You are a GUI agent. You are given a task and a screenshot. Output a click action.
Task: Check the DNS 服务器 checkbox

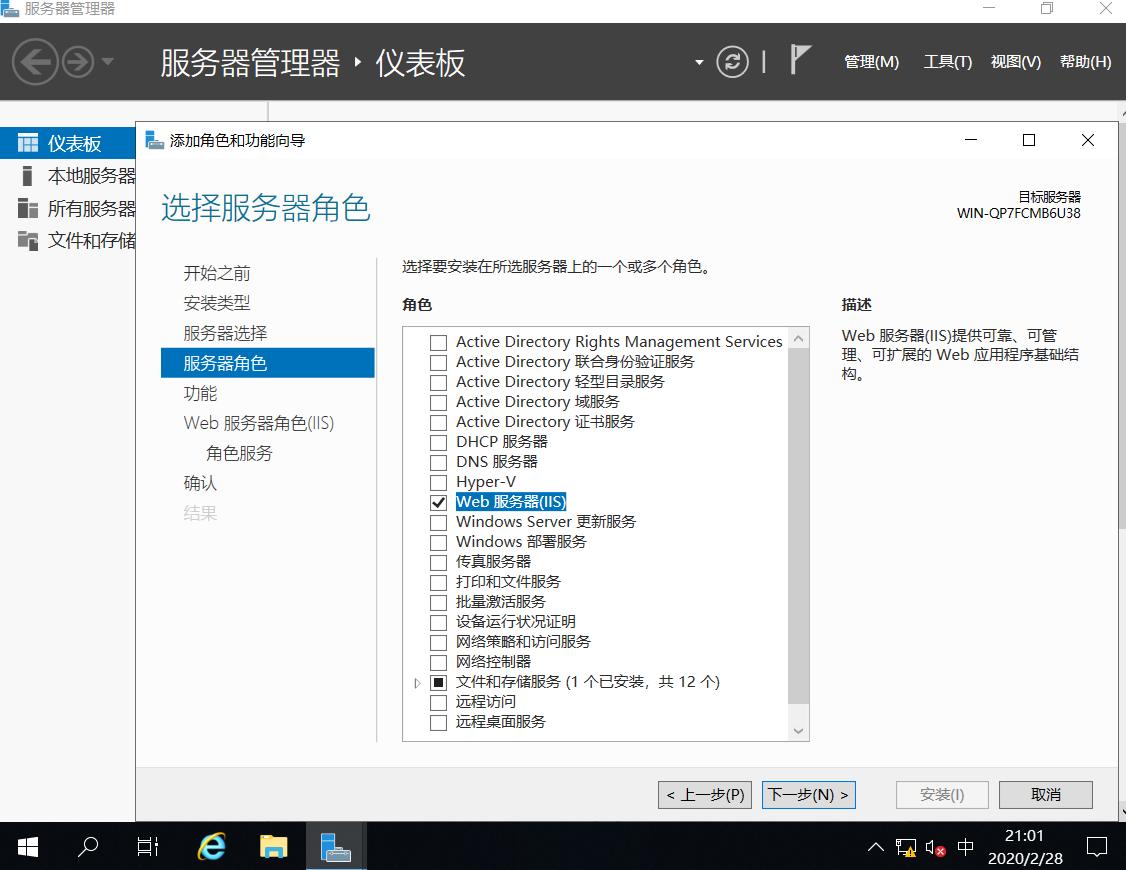(438, 461)
